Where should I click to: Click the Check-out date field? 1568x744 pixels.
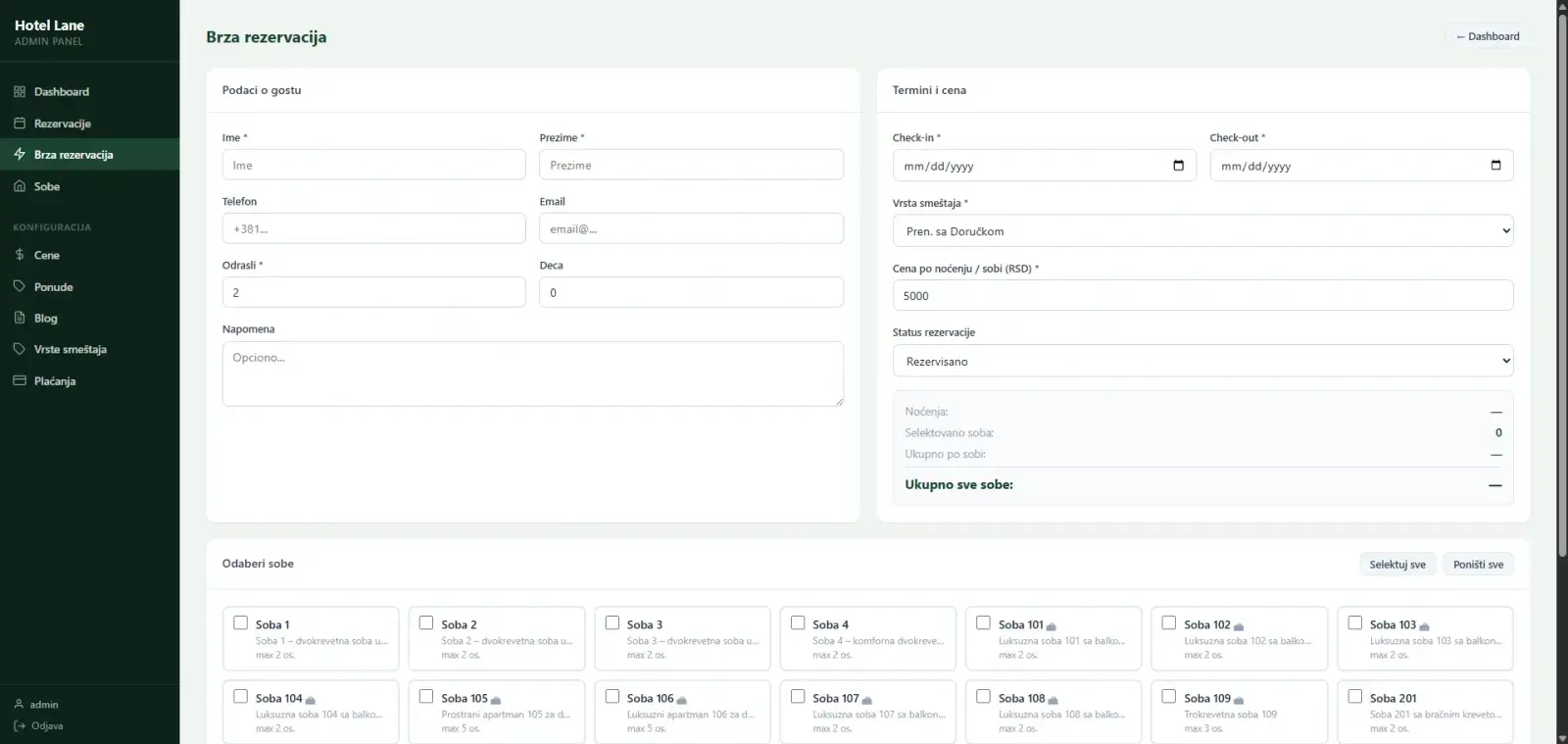[1361, 165]
